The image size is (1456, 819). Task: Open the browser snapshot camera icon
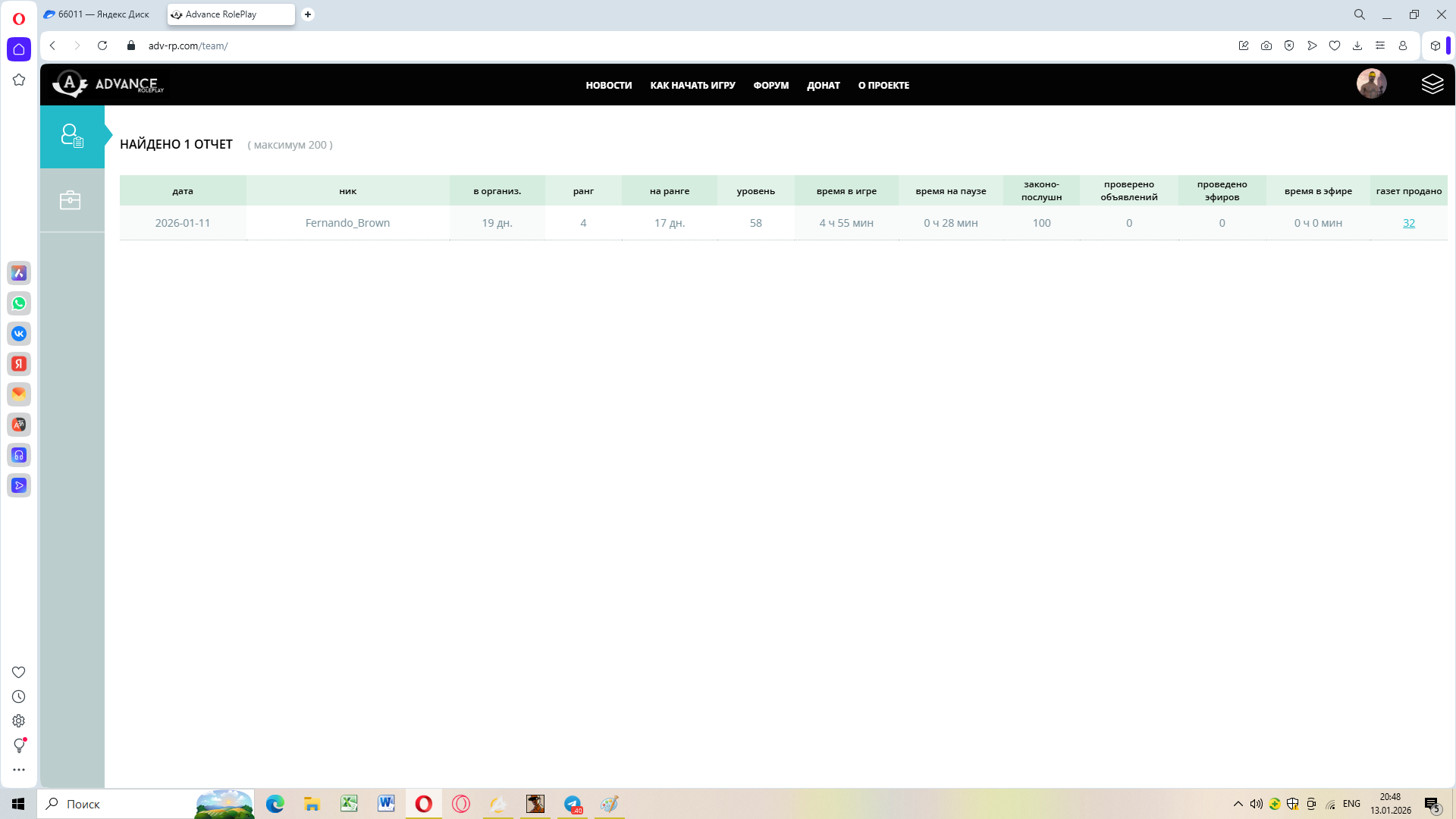(1266, 45)
